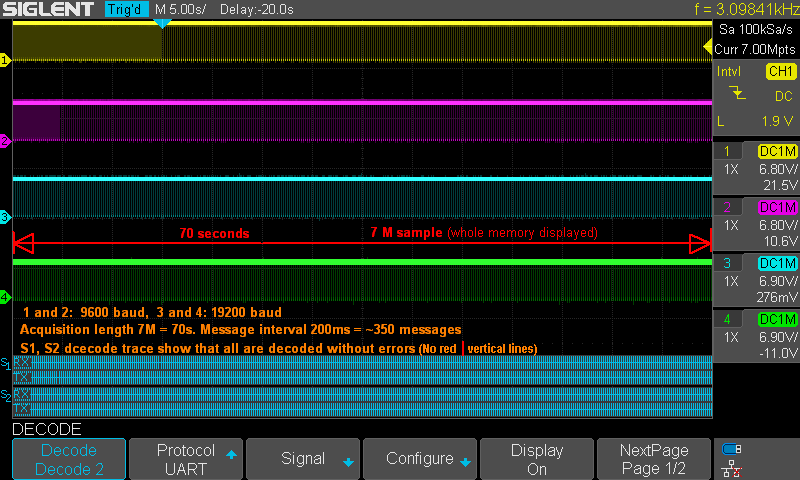Select the channel 4 number box
This screenshot has height=480, width=800.
[x=727, y=319]
